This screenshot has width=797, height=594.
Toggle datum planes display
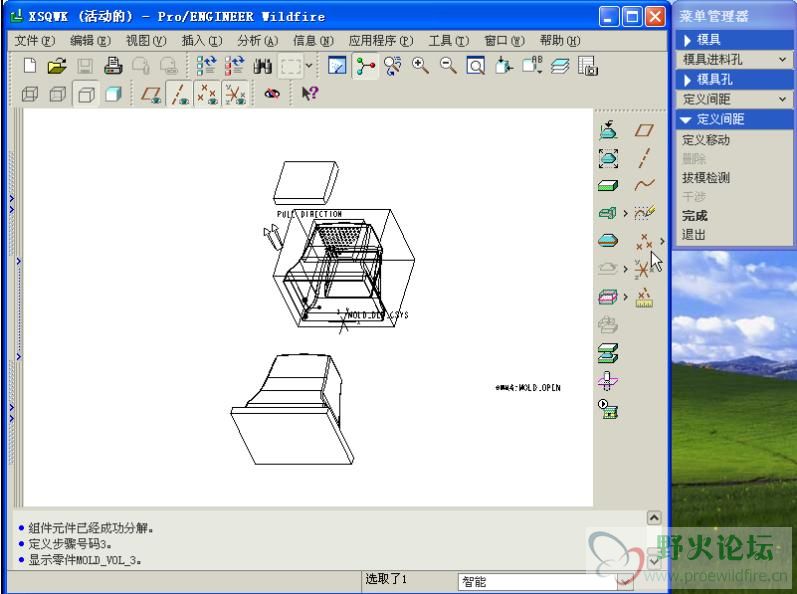coord(151,94)
